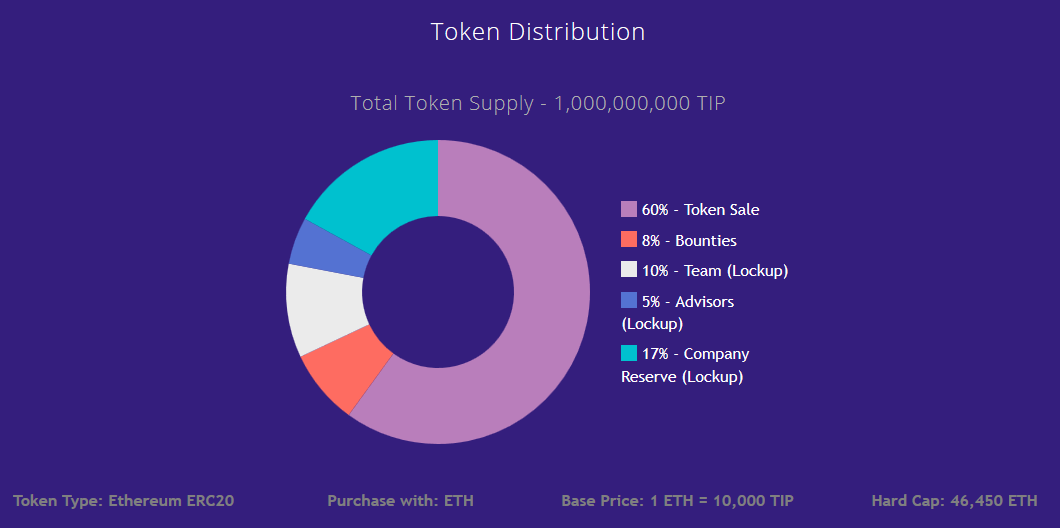Image resolution: width=1060 pixels, height=528 pixels.
Task: Select the white Team donut slice
Action: click(x=324, y=308)
